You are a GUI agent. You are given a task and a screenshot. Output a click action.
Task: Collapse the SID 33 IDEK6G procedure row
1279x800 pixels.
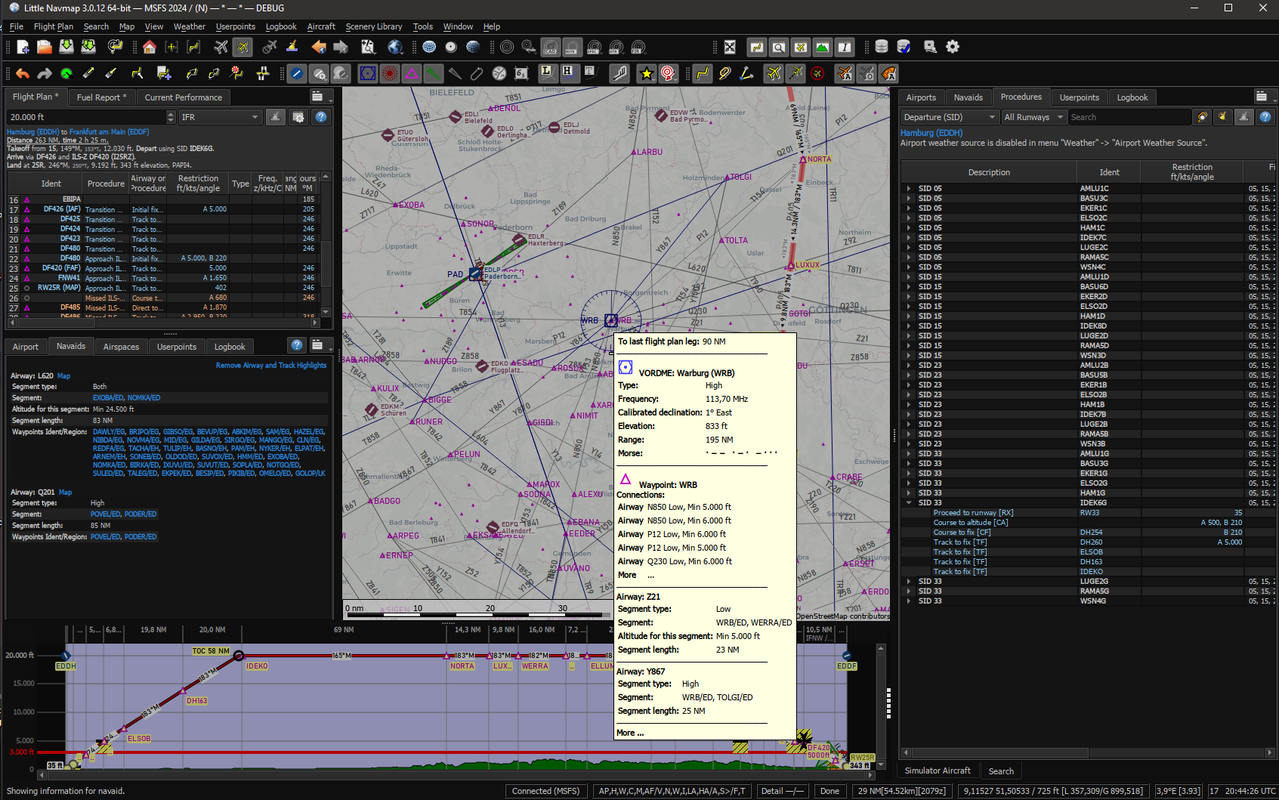pos(908,502)
